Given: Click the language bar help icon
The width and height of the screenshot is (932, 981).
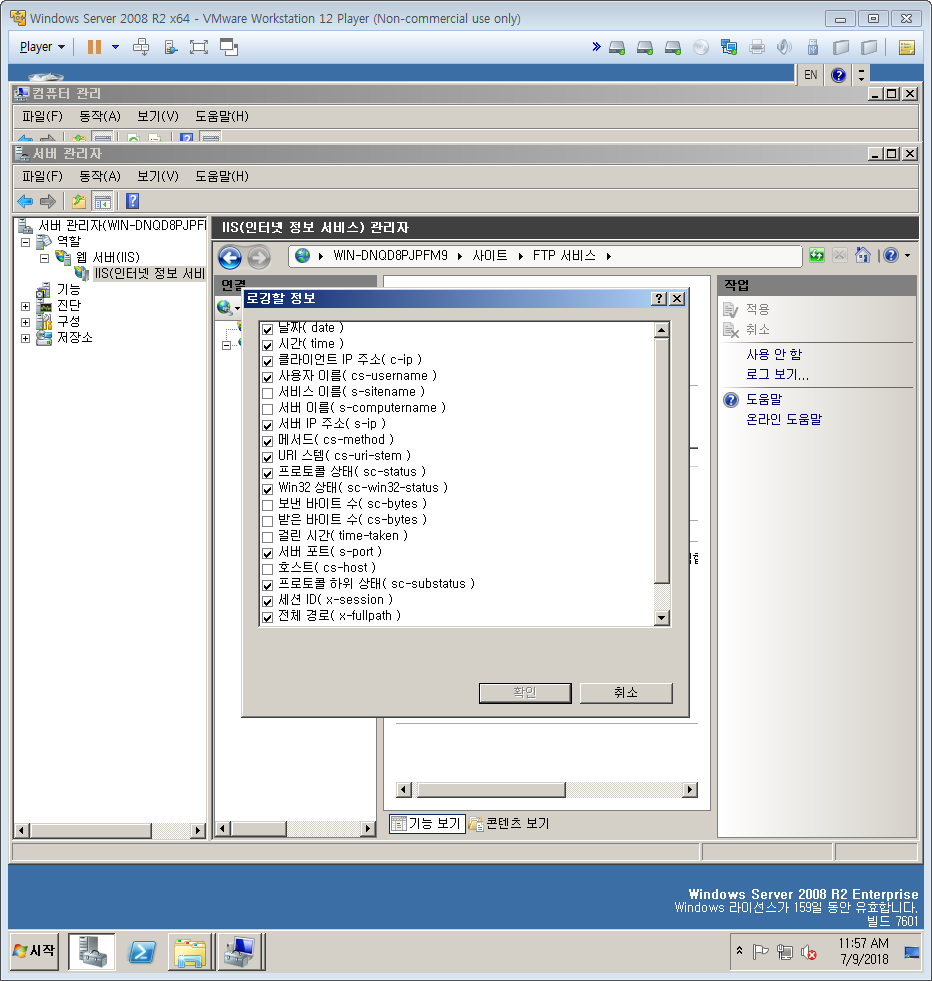Looking at the screenshot, I should tap(838, 75).
